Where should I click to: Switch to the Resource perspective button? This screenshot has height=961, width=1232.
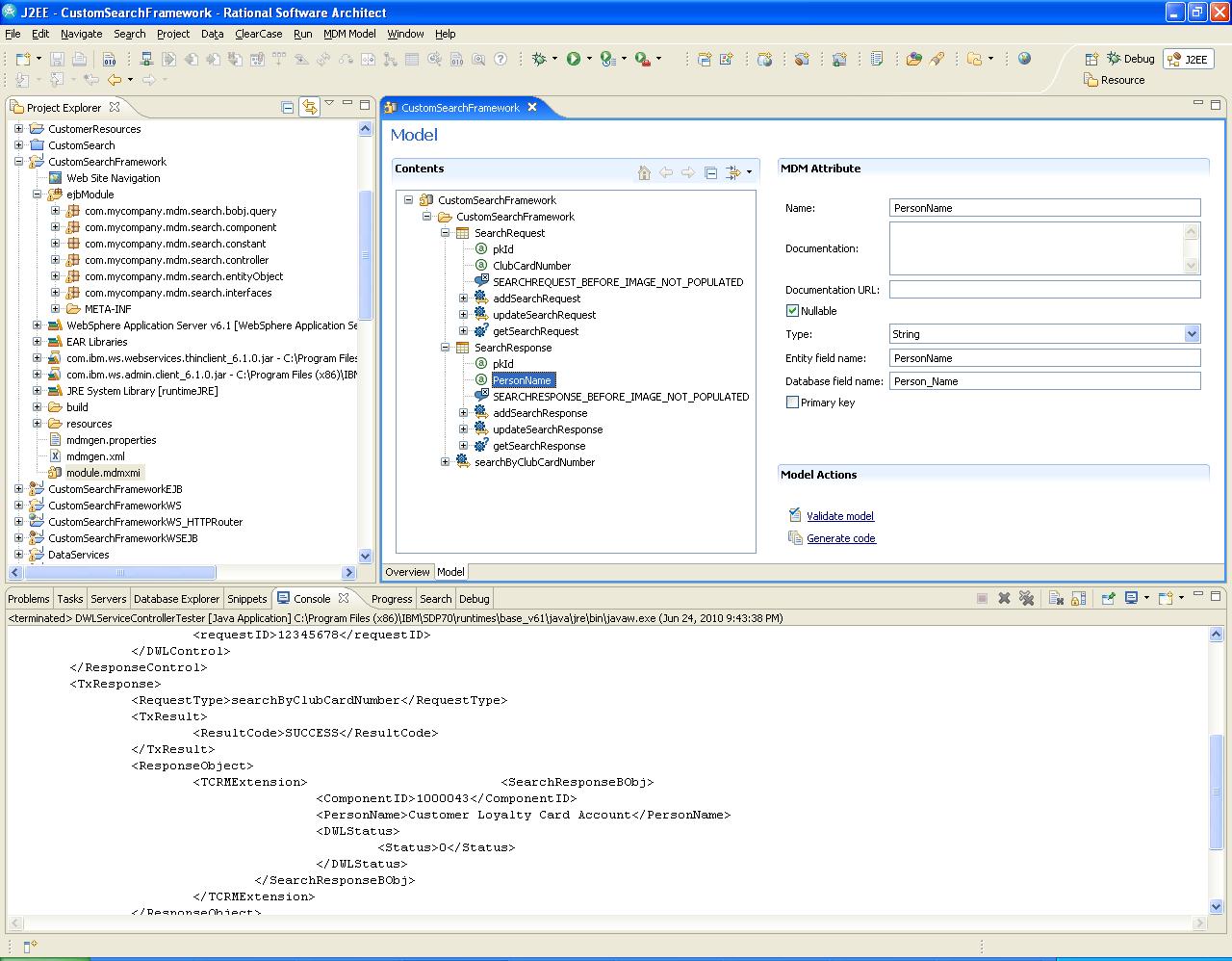tap(1114, 80)
